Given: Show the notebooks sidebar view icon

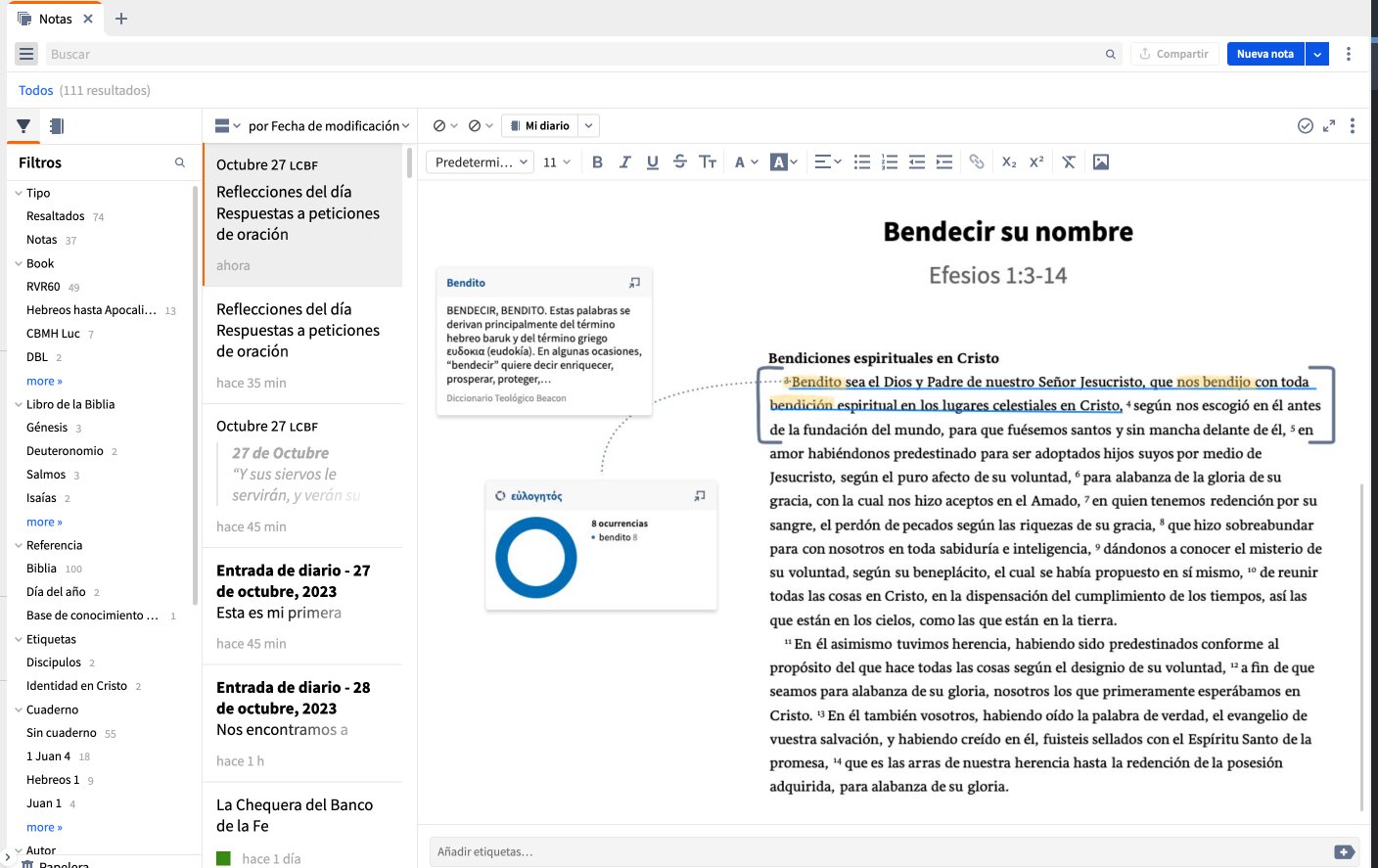Looking at the screenshot, I should click(56, 126).
